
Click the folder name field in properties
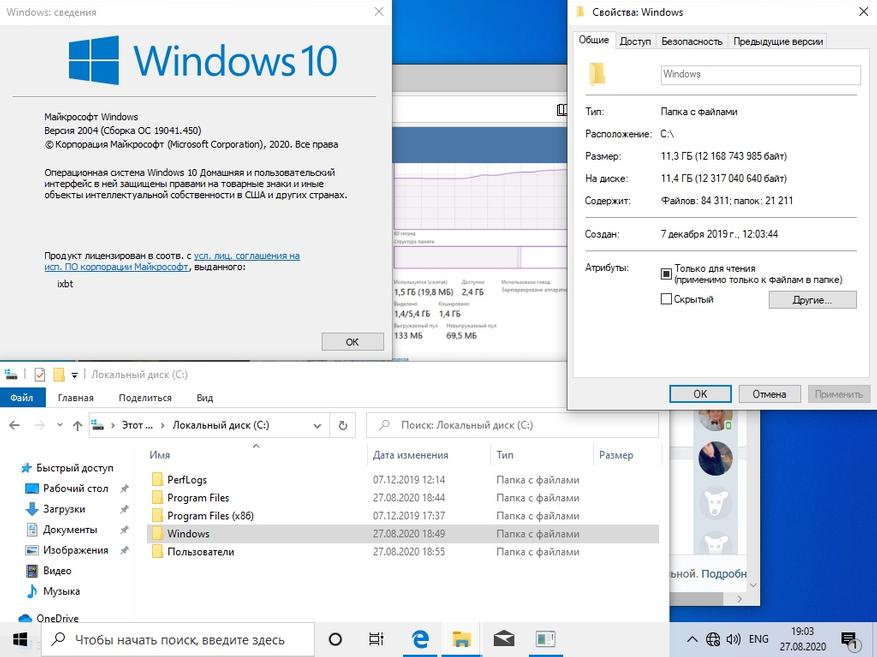click(x=761, y=74)
